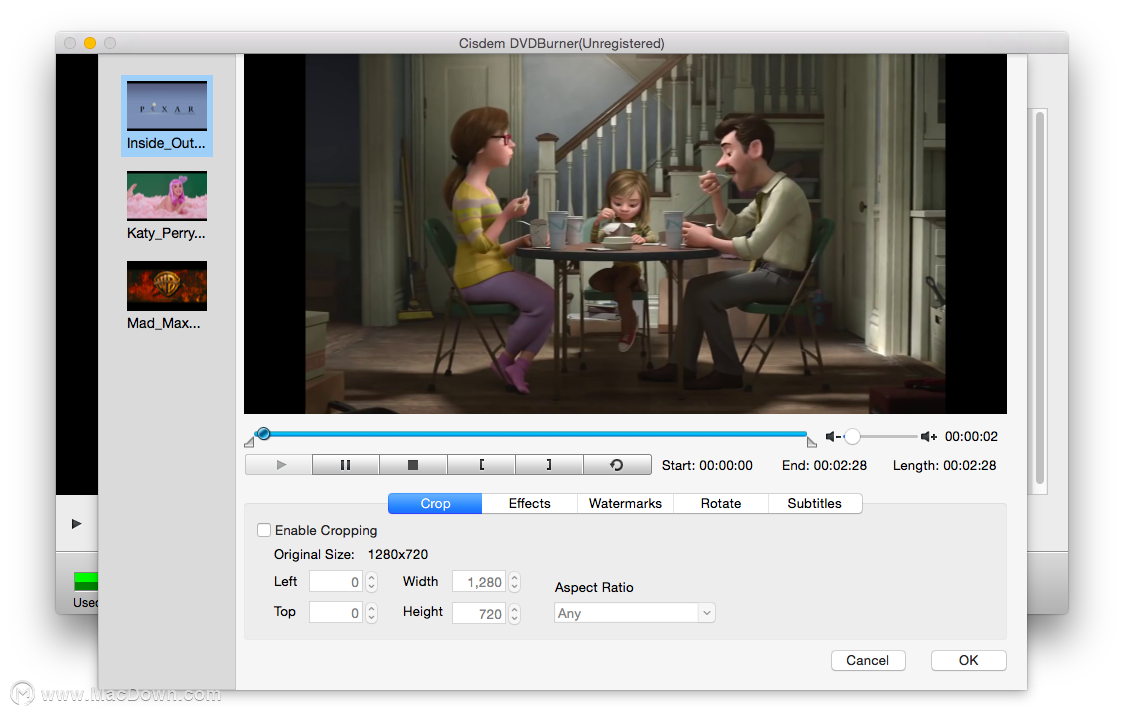Click the volume up speaker icon
The height and width of the screenshot is (711, 1124).
point(929,436)
